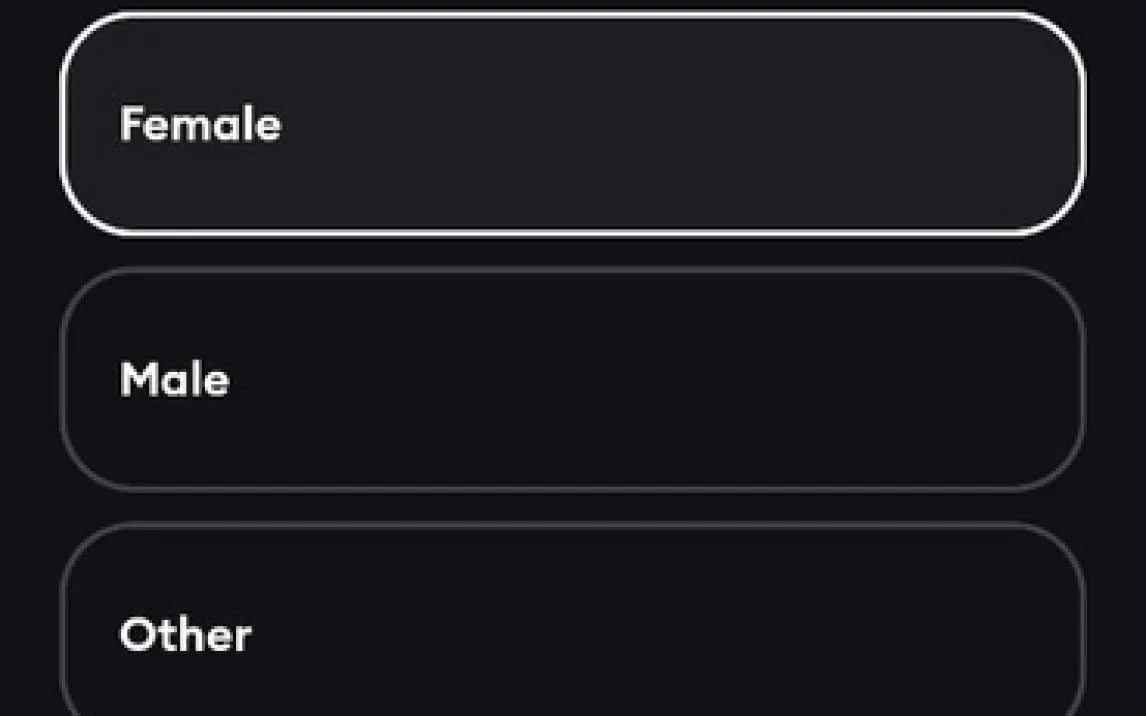The width and height of the screenshot is (1146, 716).
Task: Switch selection to Male
Action: tap(572, 379)
